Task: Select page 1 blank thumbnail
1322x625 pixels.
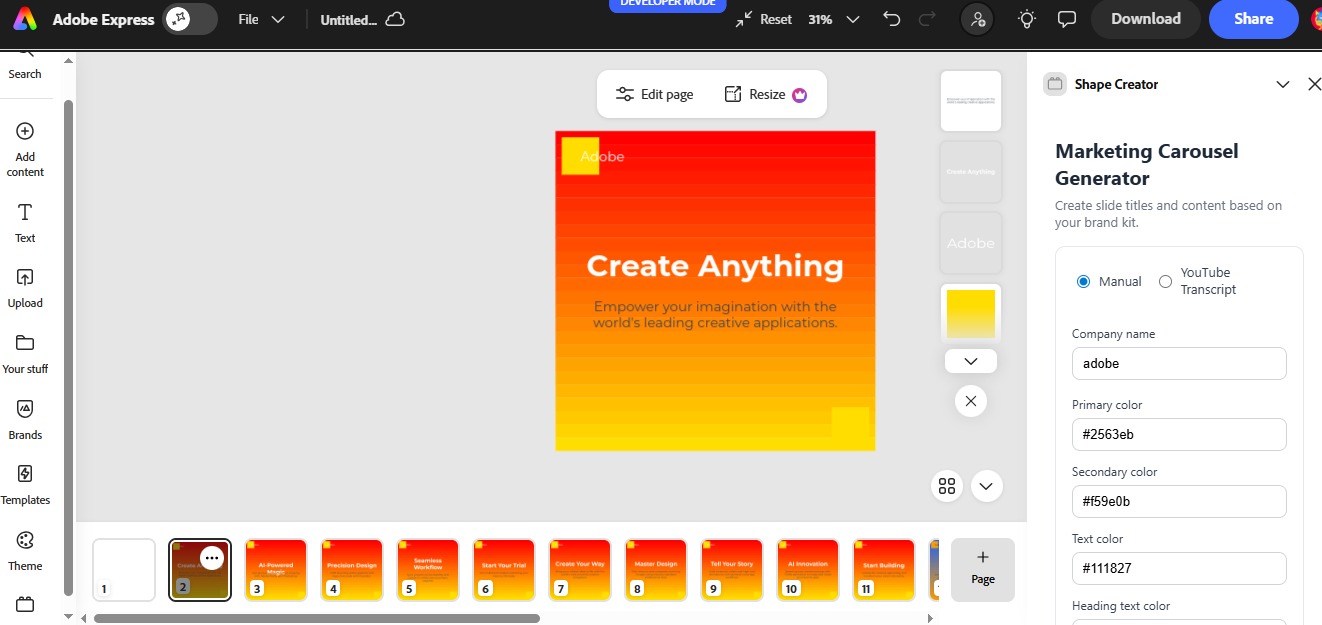Action: 124,570
